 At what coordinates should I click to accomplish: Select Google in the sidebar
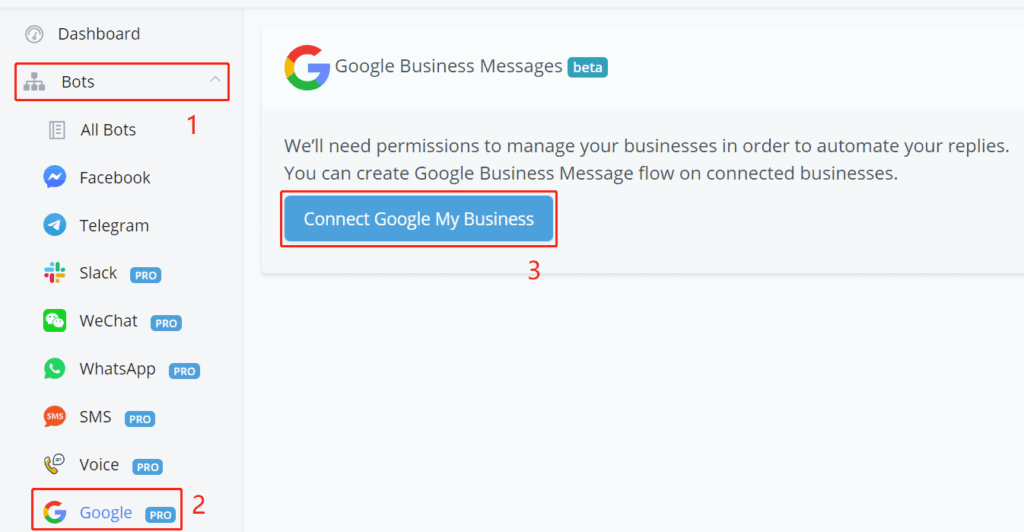(106, 513)
